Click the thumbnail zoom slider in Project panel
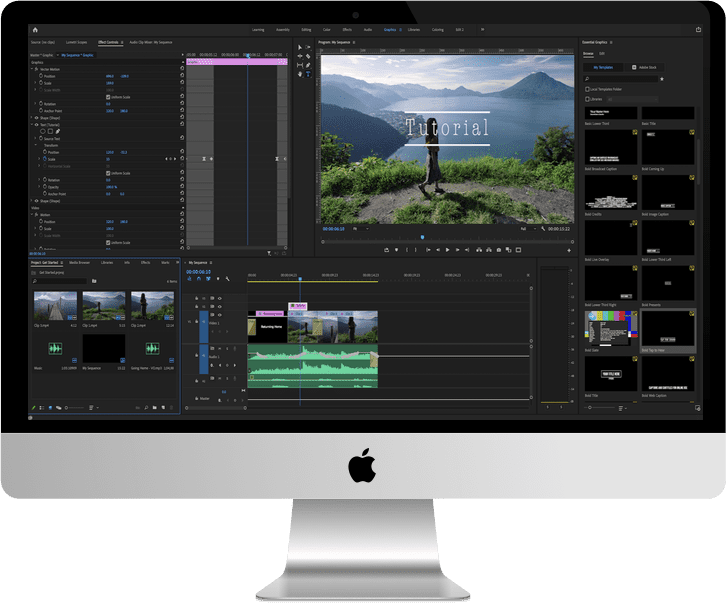This screenshot has width=726, height=603. 75,408
